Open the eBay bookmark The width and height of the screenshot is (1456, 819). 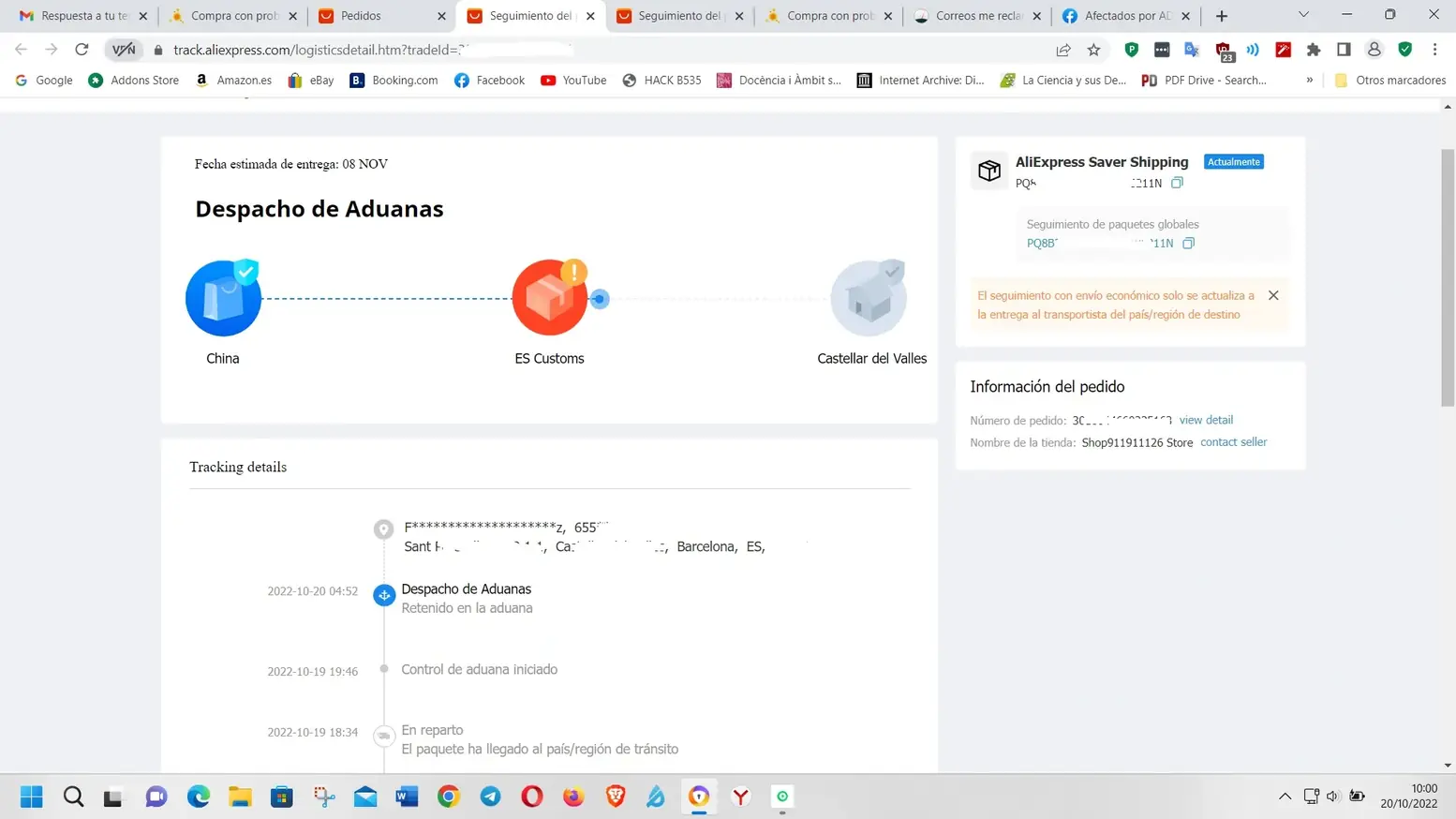pyautogui.click(x=310, y=81)
